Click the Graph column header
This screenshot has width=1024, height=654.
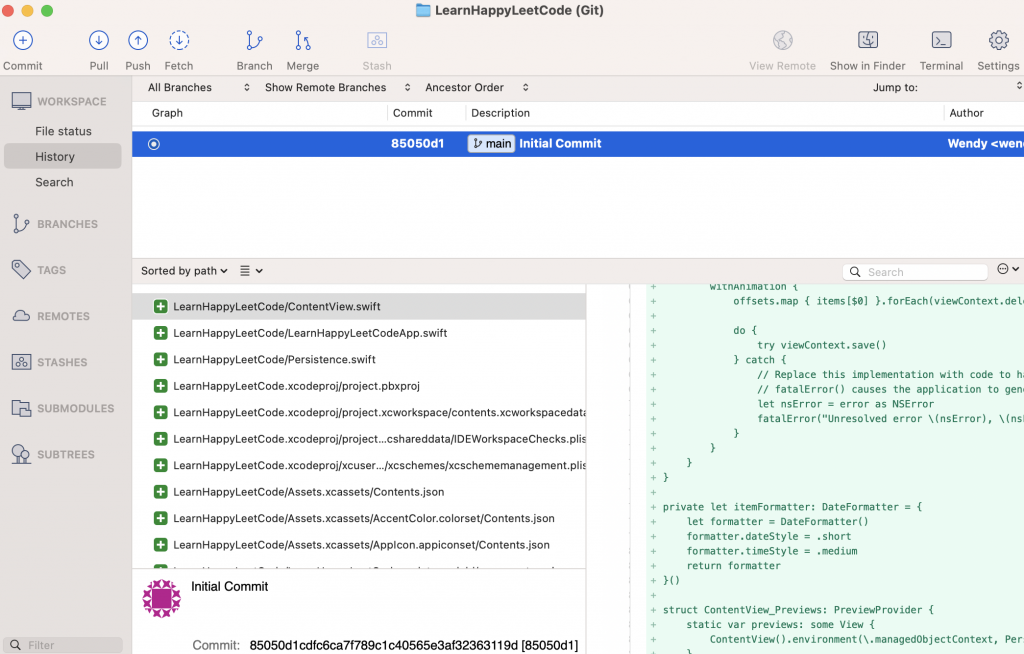click(167, 113)
